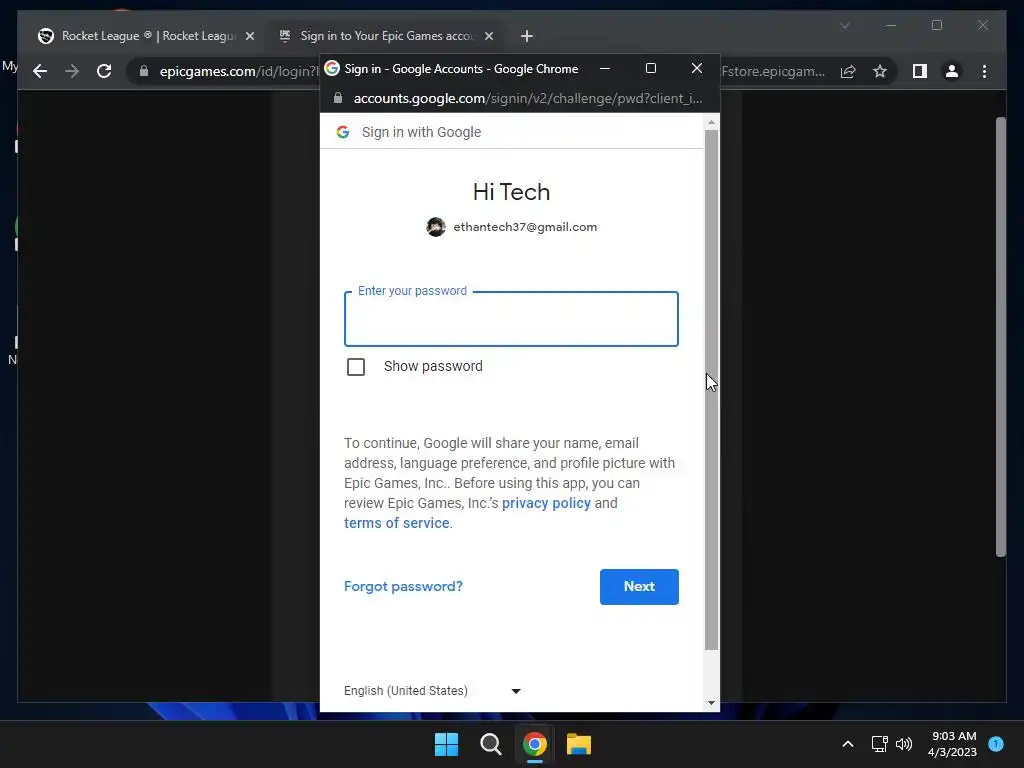Click the Epic Games address bar URL
Viewport: 1024px width, 768px height.
click(x=238, y=71)
